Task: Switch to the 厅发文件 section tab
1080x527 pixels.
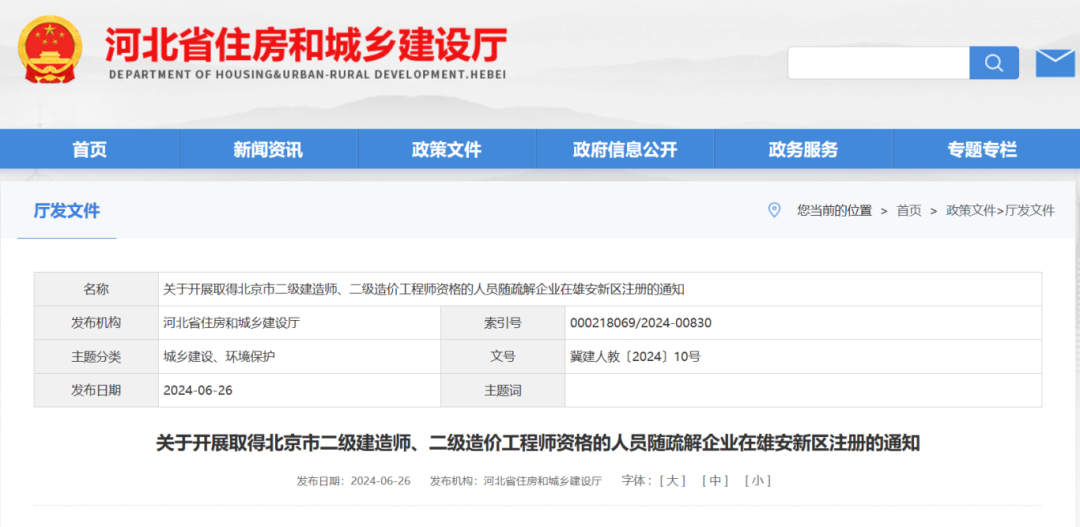Action: (x=67, y=211)
